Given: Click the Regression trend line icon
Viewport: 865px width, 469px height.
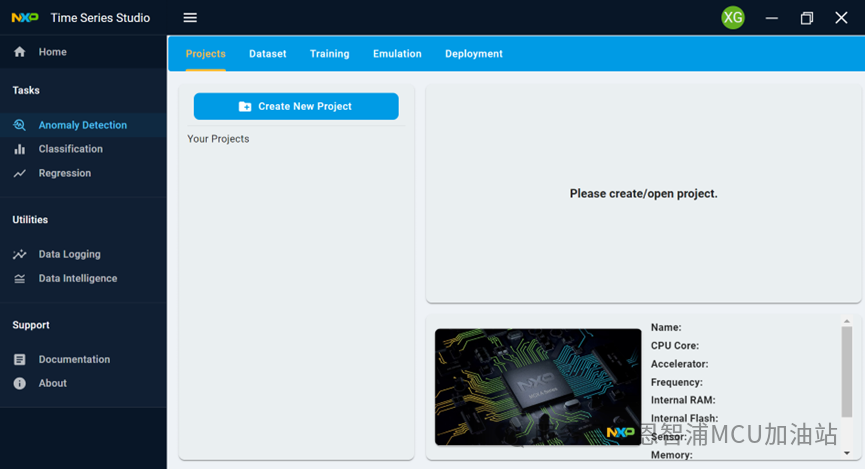Looking at the screenshot, I should click(20, 173).
